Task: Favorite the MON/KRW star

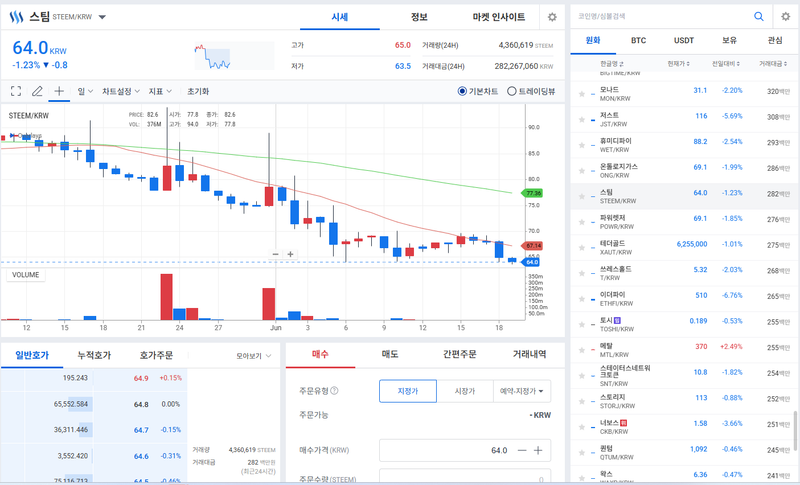Action: (x=582, y=94)
